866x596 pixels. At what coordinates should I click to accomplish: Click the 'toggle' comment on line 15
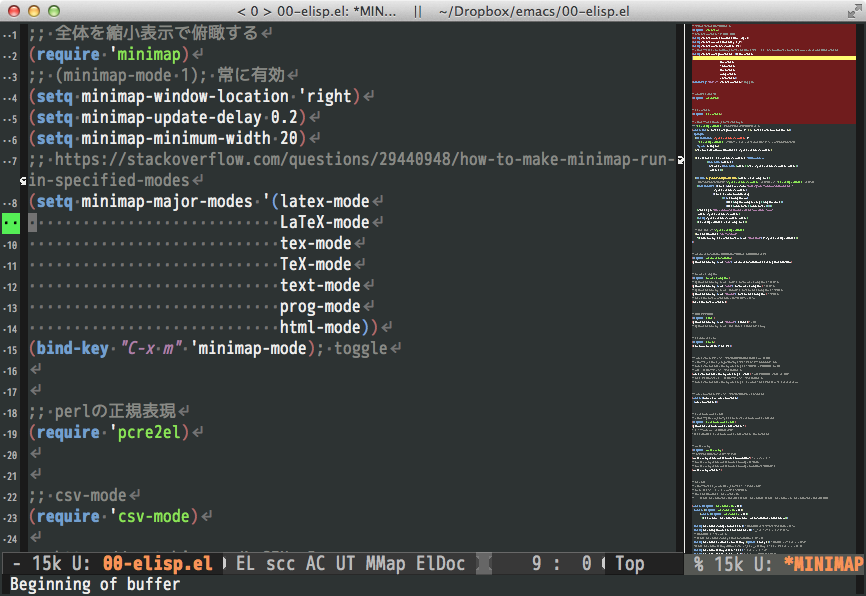coord(361,349)
